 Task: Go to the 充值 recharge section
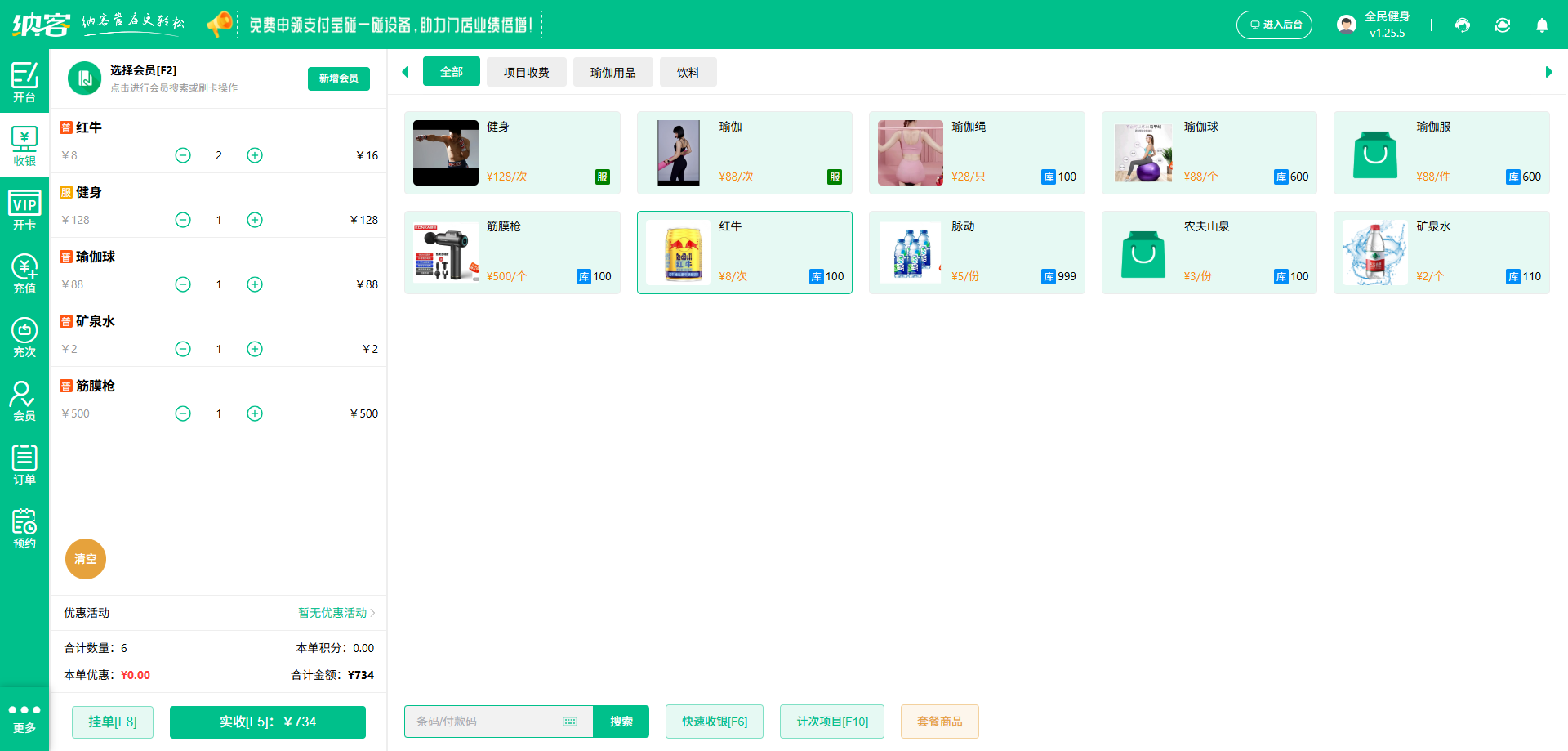click(24, 274)
